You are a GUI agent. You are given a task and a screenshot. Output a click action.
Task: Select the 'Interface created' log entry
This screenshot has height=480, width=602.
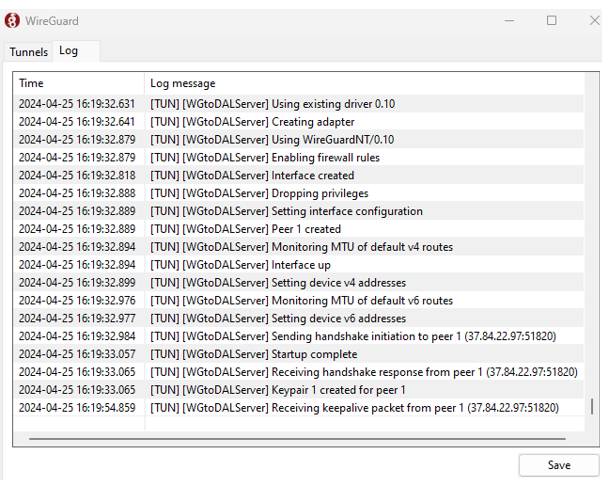298,175
